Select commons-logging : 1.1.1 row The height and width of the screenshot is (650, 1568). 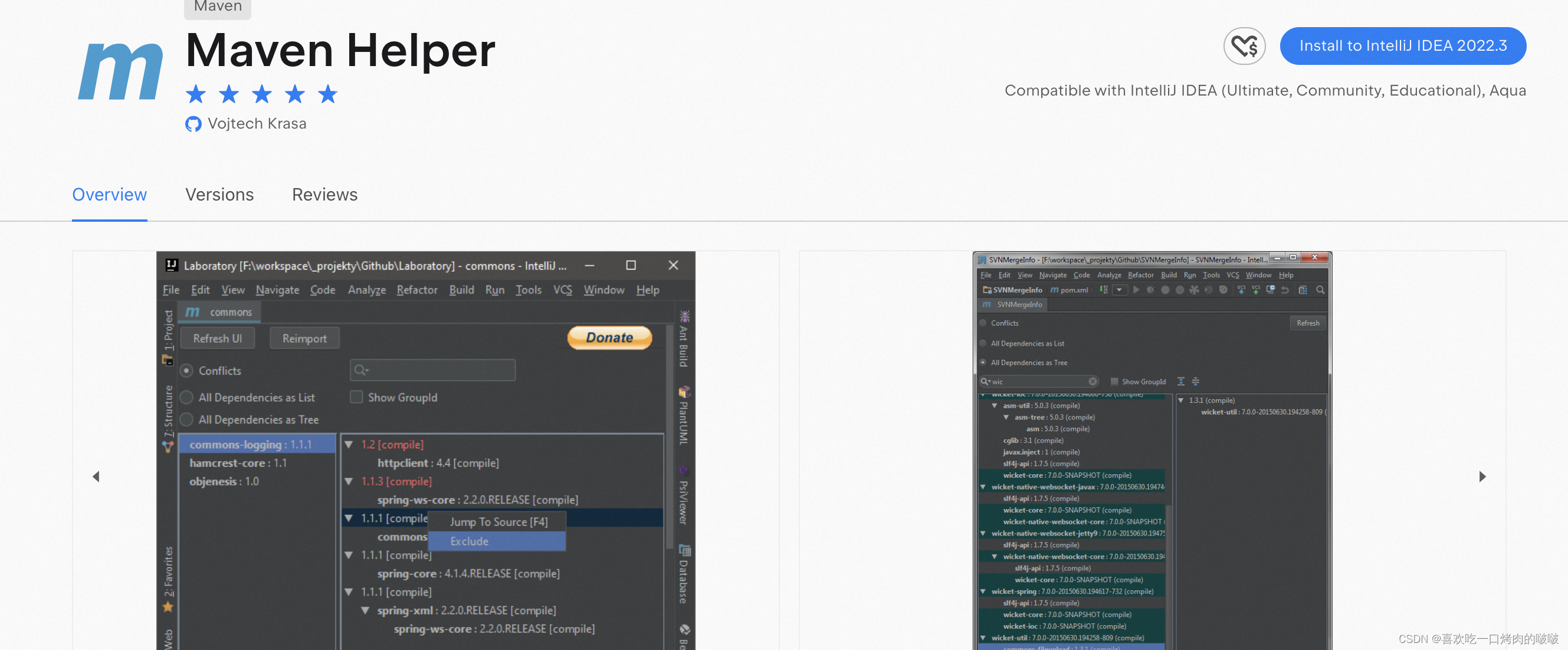tap(257, 444)
